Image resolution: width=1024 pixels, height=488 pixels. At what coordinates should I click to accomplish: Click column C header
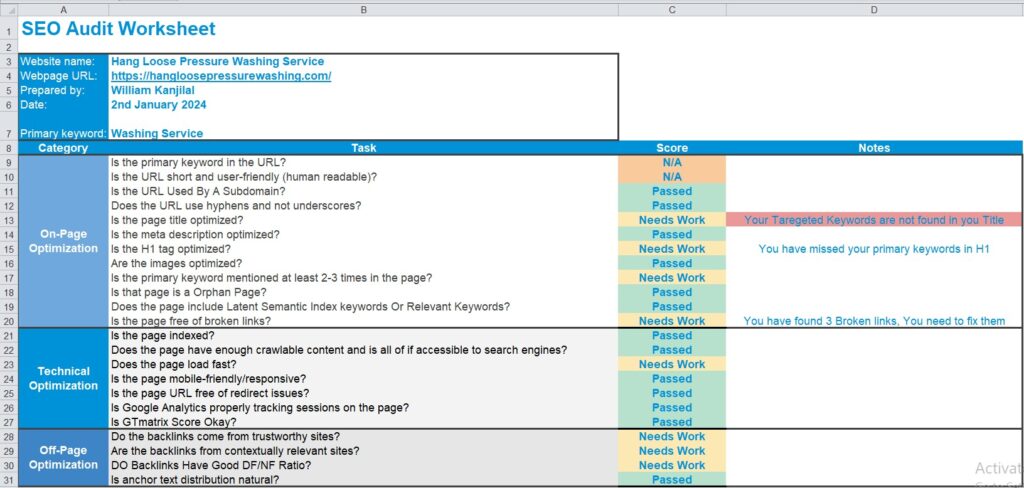[672, 10]
